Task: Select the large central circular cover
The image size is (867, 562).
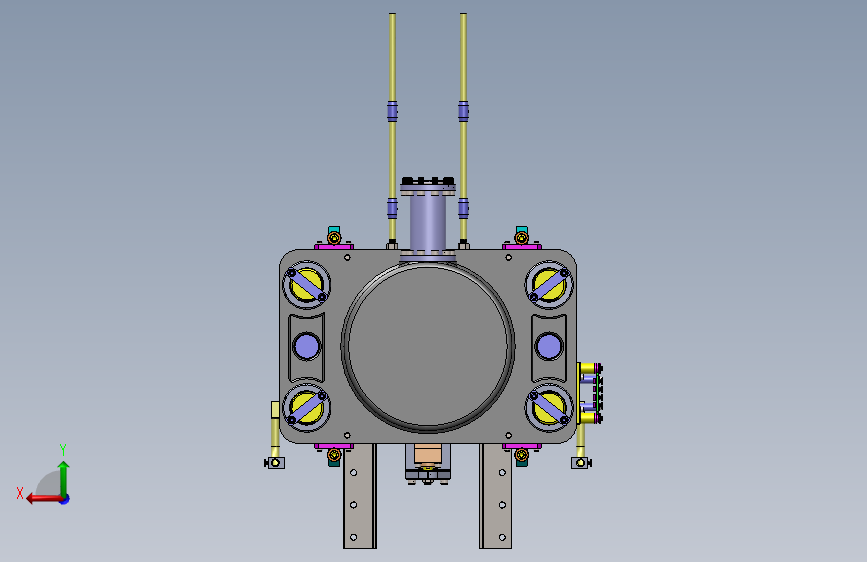Action: tap(428, 346)
